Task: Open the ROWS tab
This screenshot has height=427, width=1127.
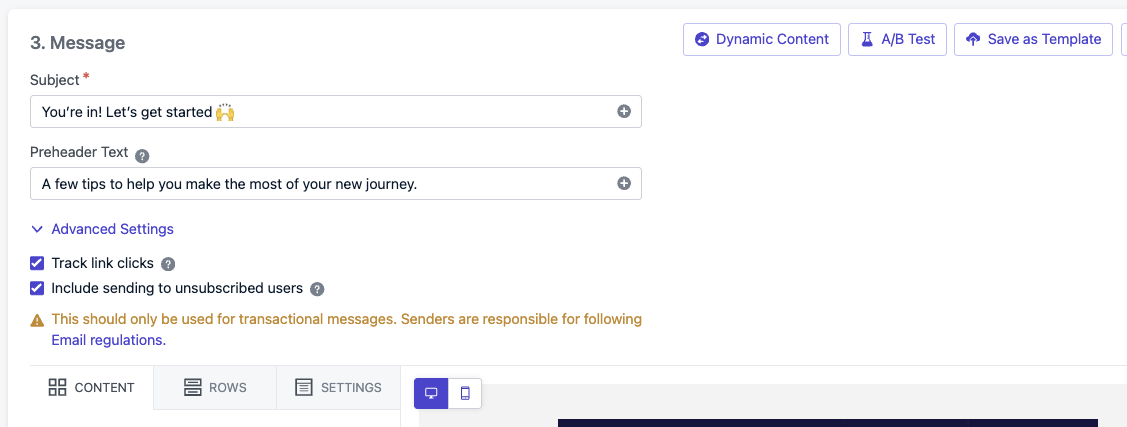Action: (x=215, y=387)
